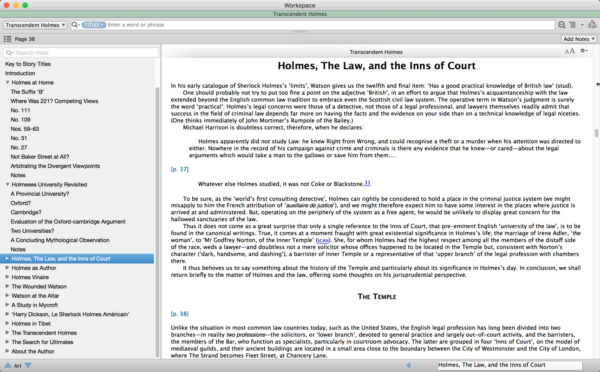Follow the [p. 37] page link

point(179,169)
